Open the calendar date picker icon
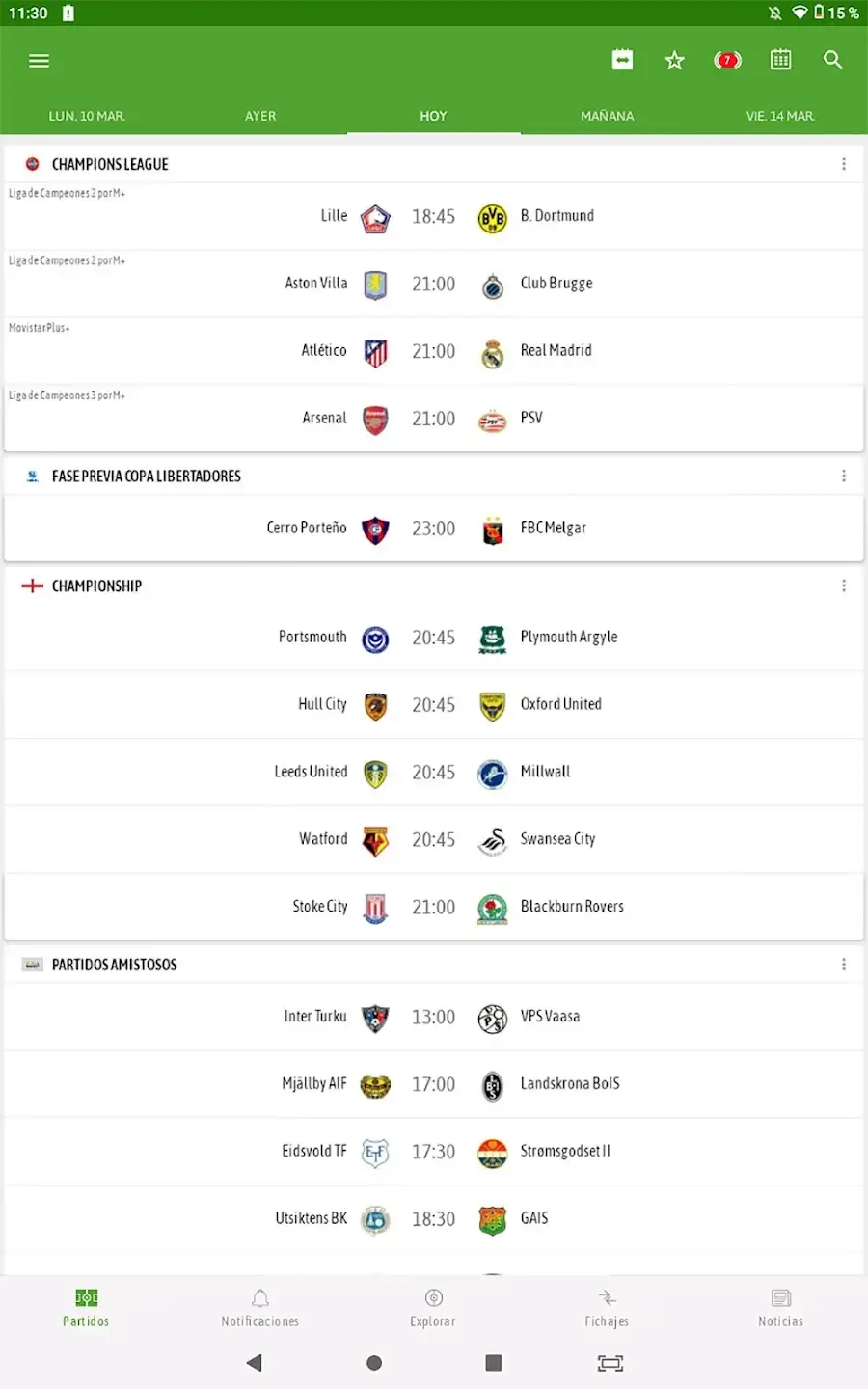 coord(780,60)
